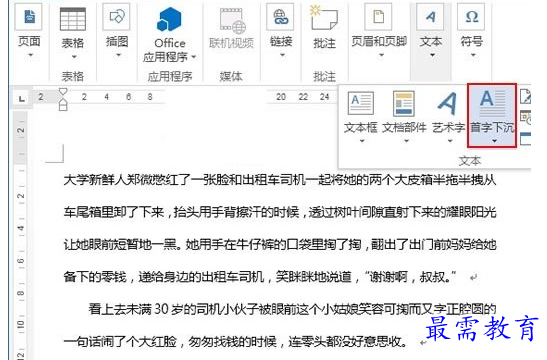Click the 文本框 label text
Screen dimensions: 547x360
click(x=361, y=128)
